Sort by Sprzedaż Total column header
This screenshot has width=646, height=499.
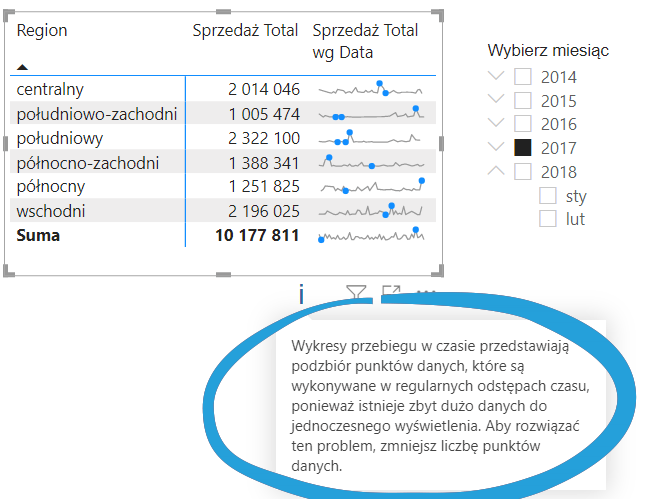pos(245,30)
